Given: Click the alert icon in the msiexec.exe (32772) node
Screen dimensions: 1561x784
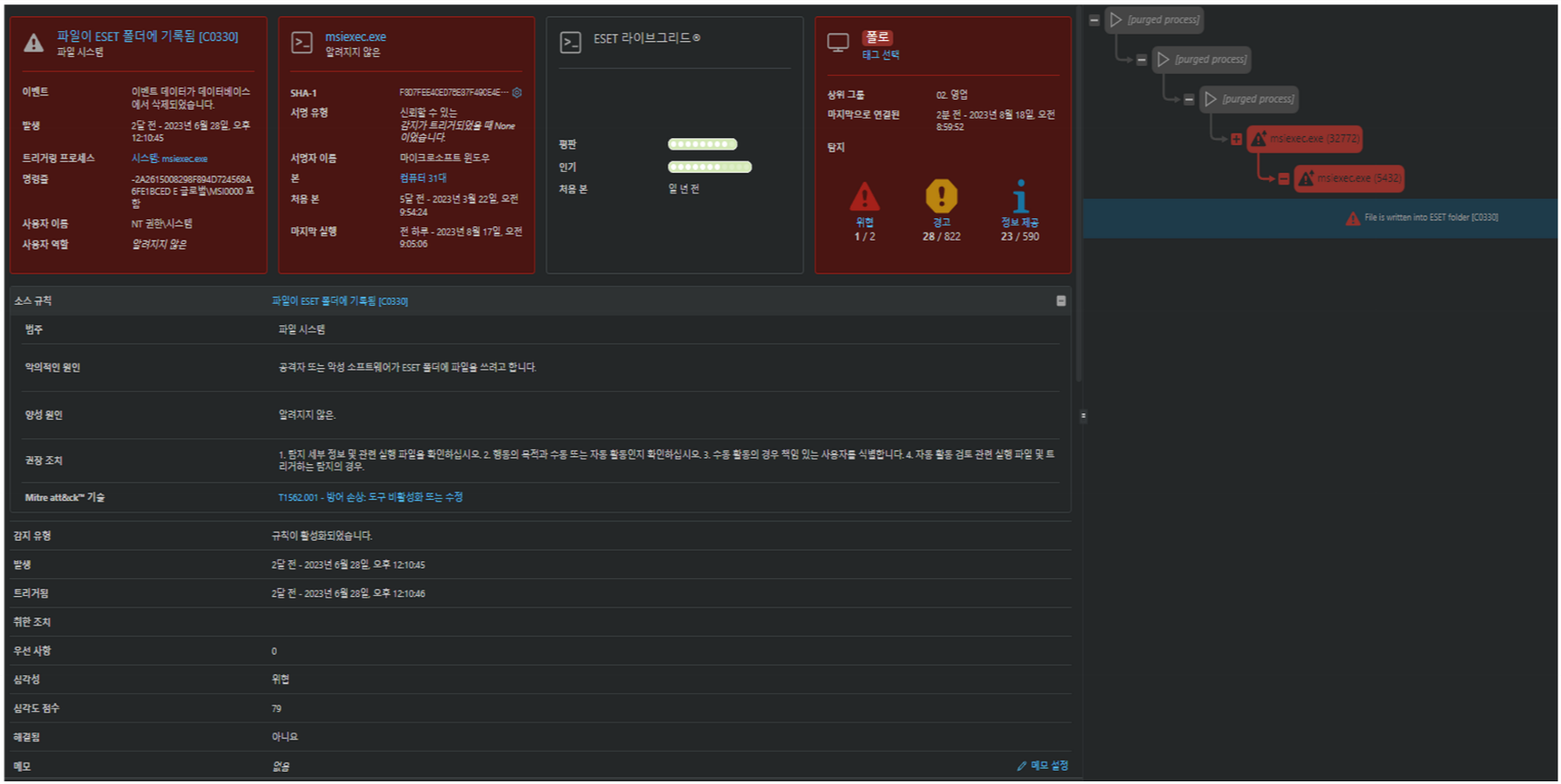Looking at the screenshot, I should point(1259,139).
